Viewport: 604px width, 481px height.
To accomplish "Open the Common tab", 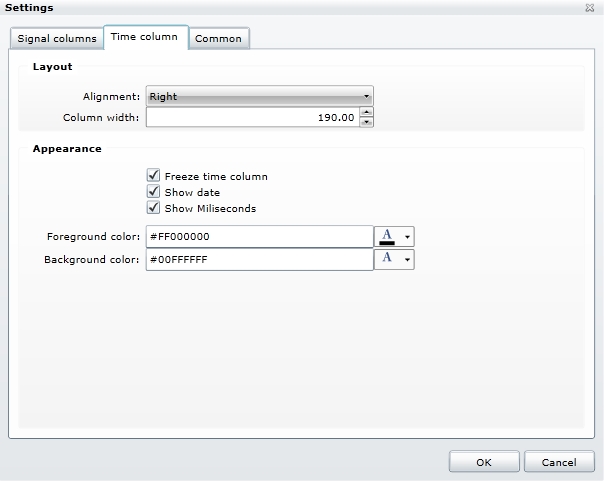I will click(x=217, y=39).
